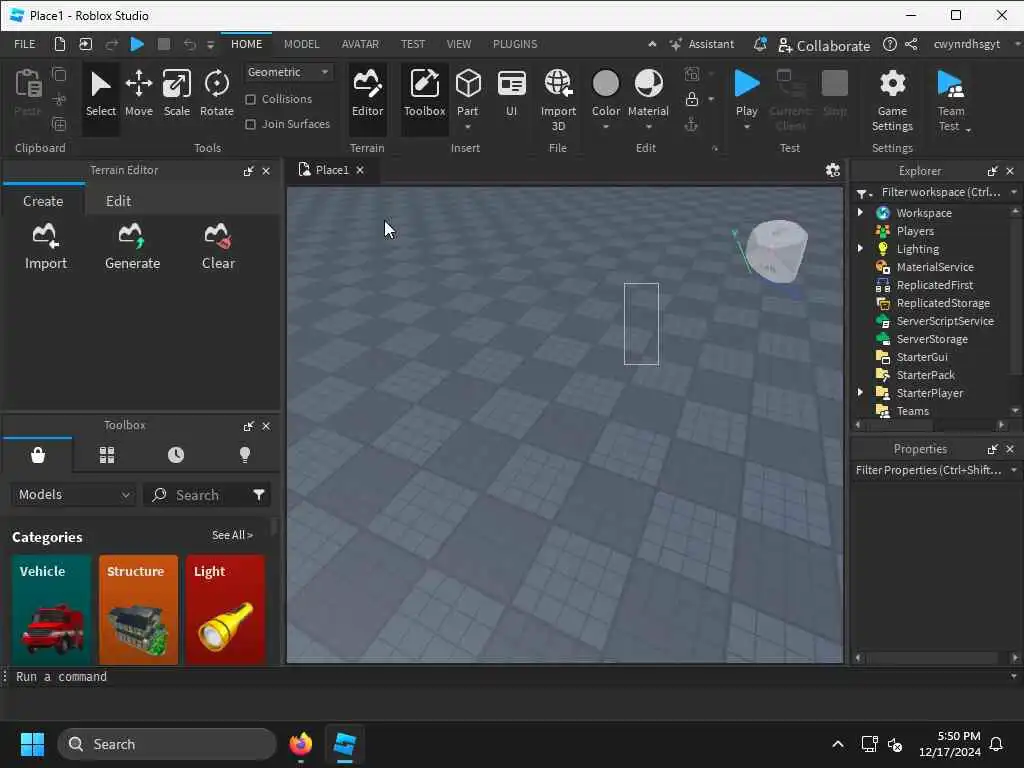This screenshot has height=768, width=1024.
Task: Open the UI insert tool
Action: (x=511, y=94)
